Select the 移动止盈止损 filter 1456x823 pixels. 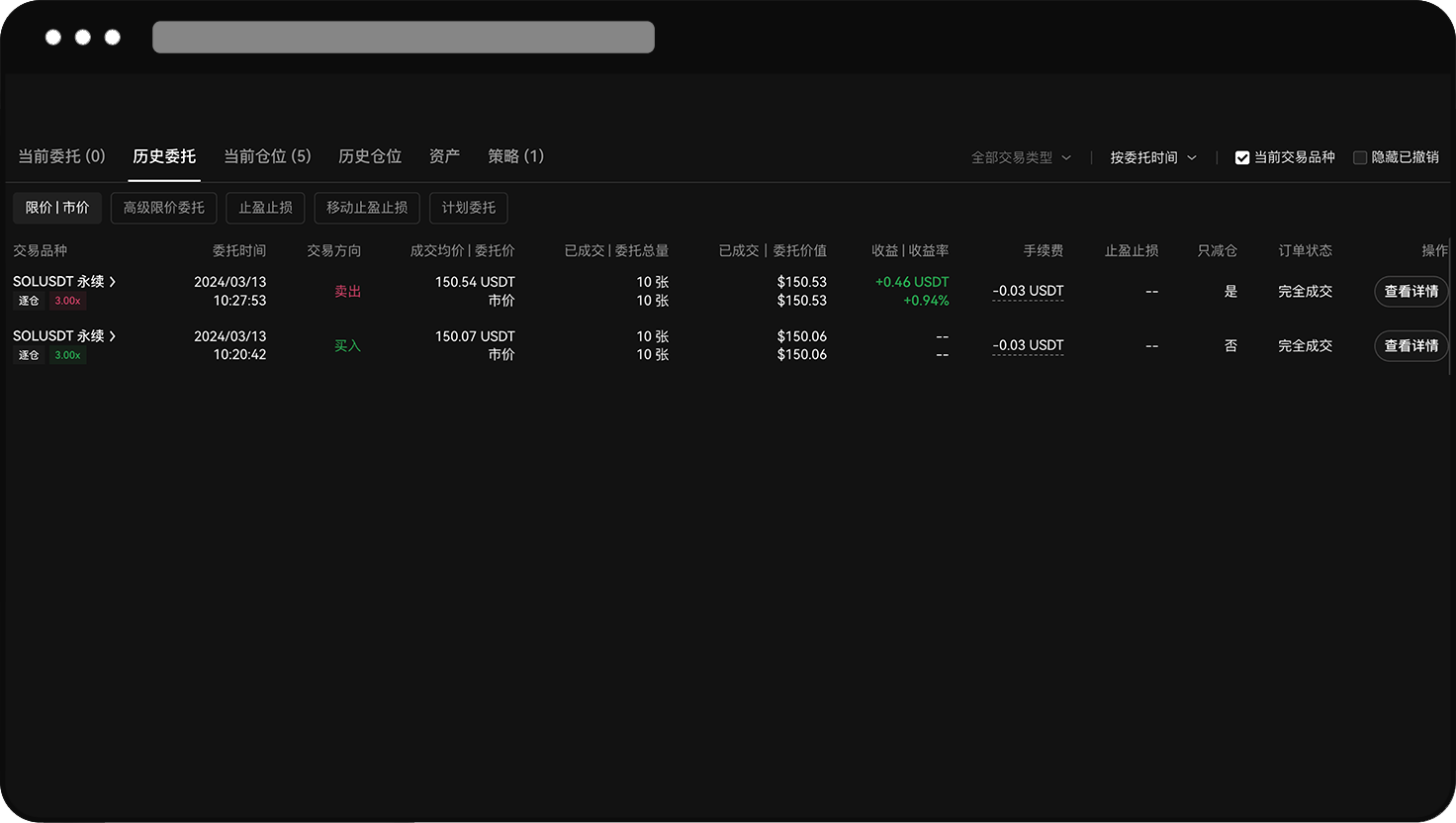(x=366, y=208)
